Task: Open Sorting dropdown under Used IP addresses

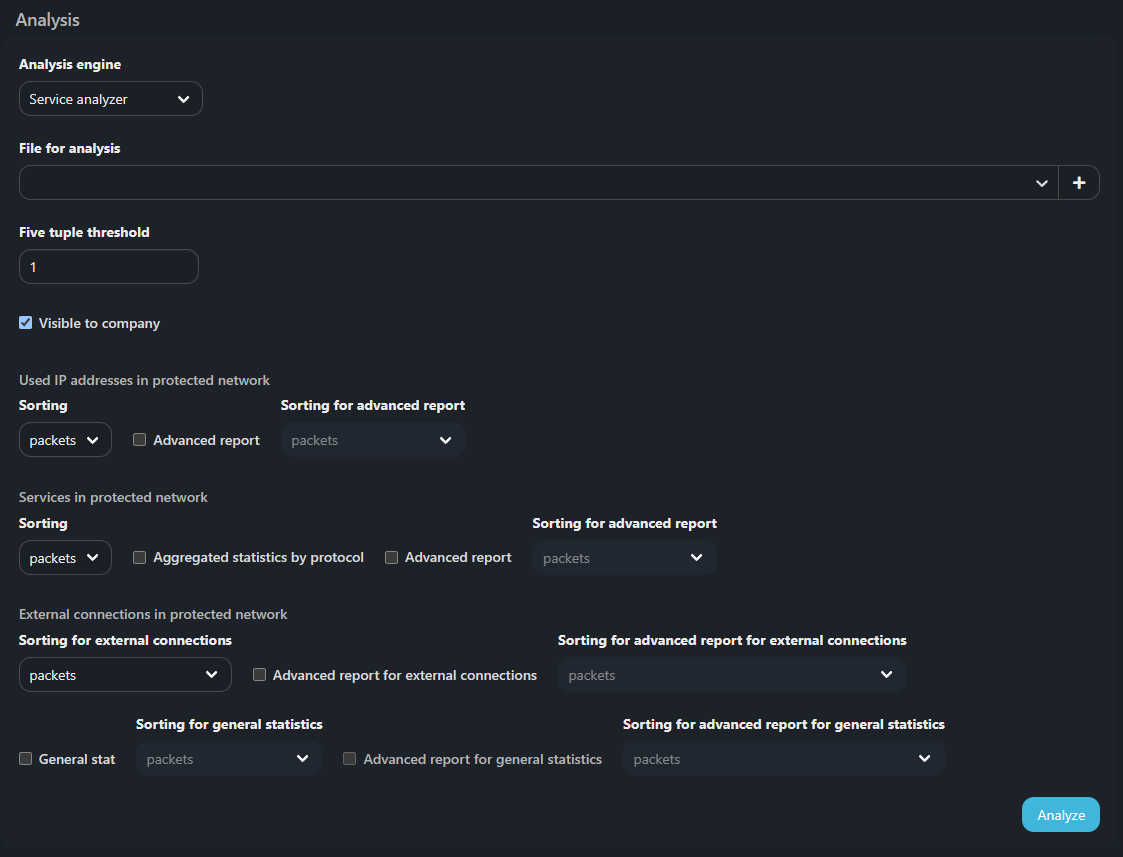Action: point(65,440)
